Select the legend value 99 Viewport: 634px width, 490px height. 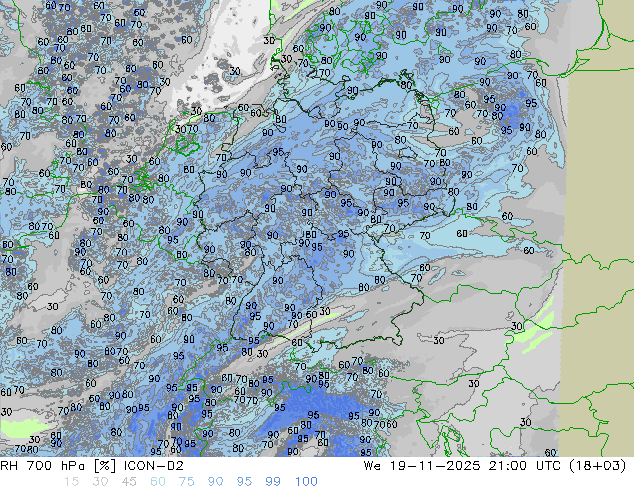273,482
